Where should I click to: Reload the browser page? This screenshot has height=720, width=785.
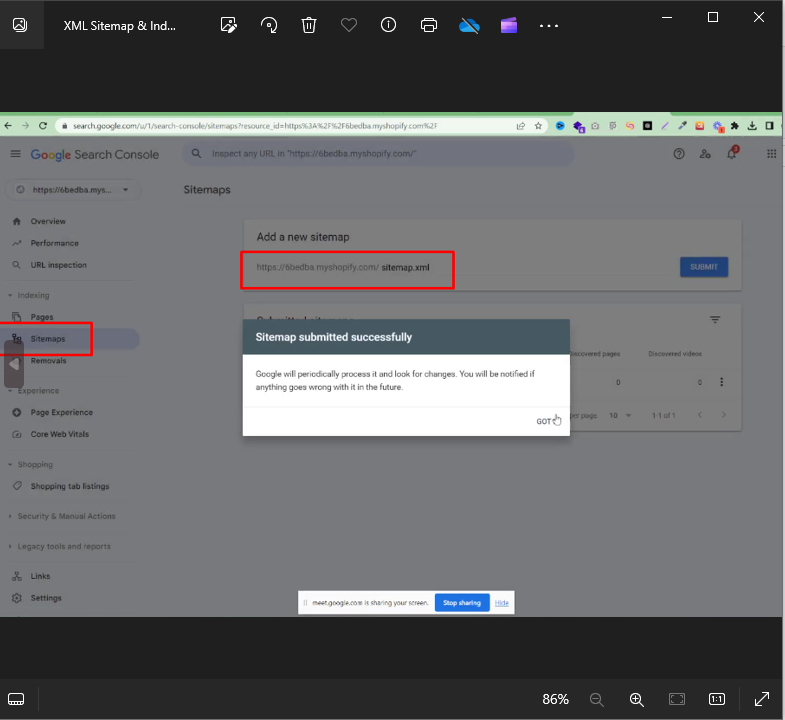pyautogui.click(x=43, y=126)
